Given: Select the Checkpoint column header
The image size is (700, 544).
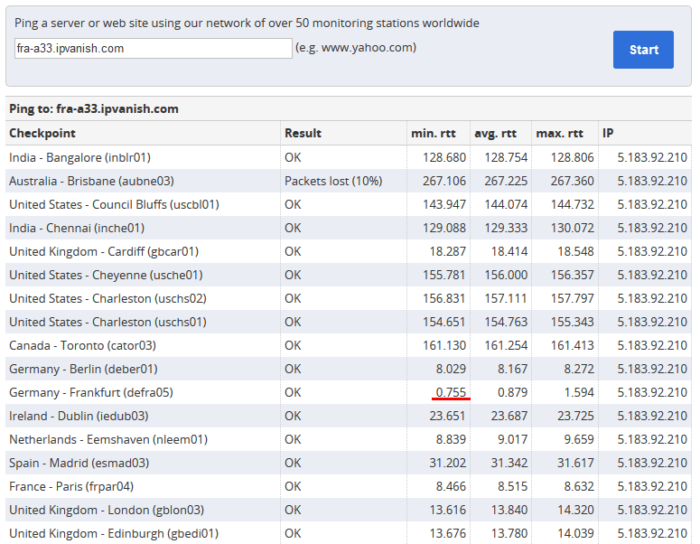Looking at the screenshot, I should [x=42, y=133].
